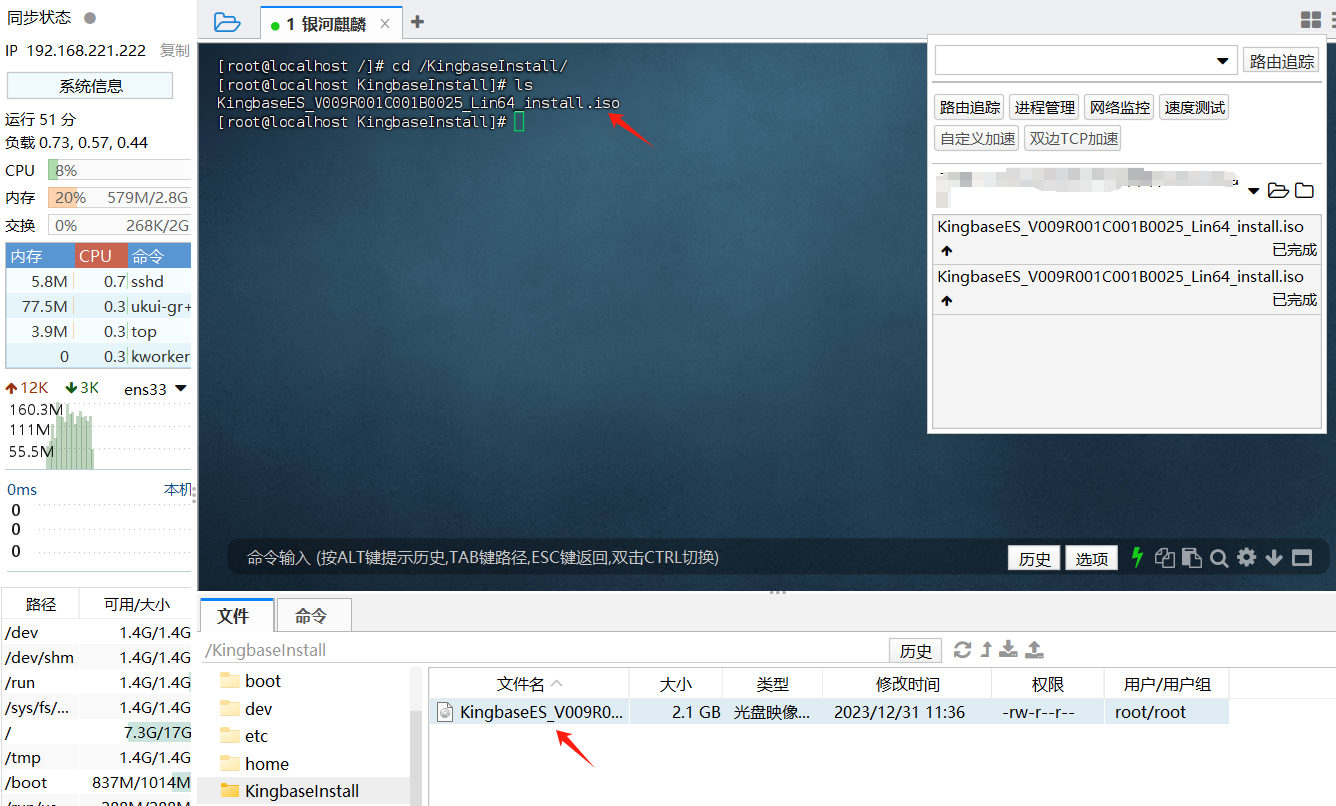The image size is (1336, 806).
Task: Add a new tab with the plus icon
Action: (x=418, y=22)
